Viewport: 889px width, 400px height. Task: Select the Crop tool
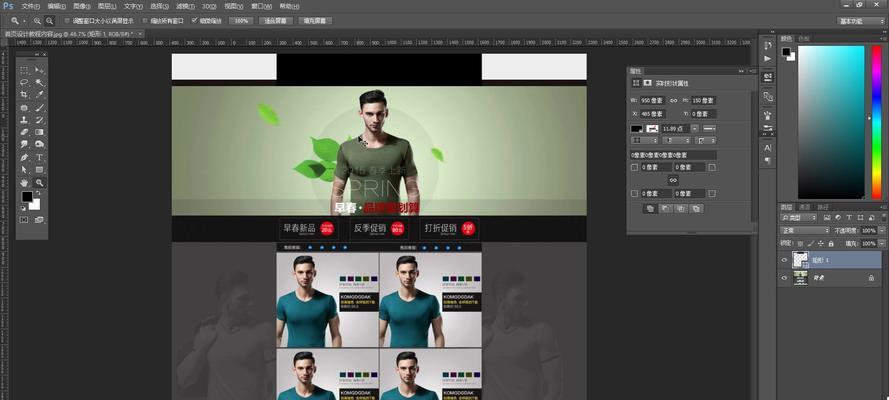pos(24,95)
